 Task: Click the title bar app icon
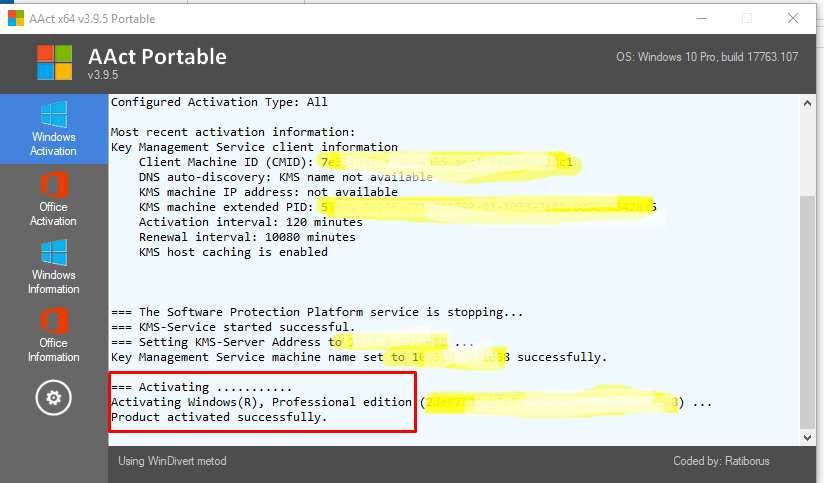click(16, 18)
